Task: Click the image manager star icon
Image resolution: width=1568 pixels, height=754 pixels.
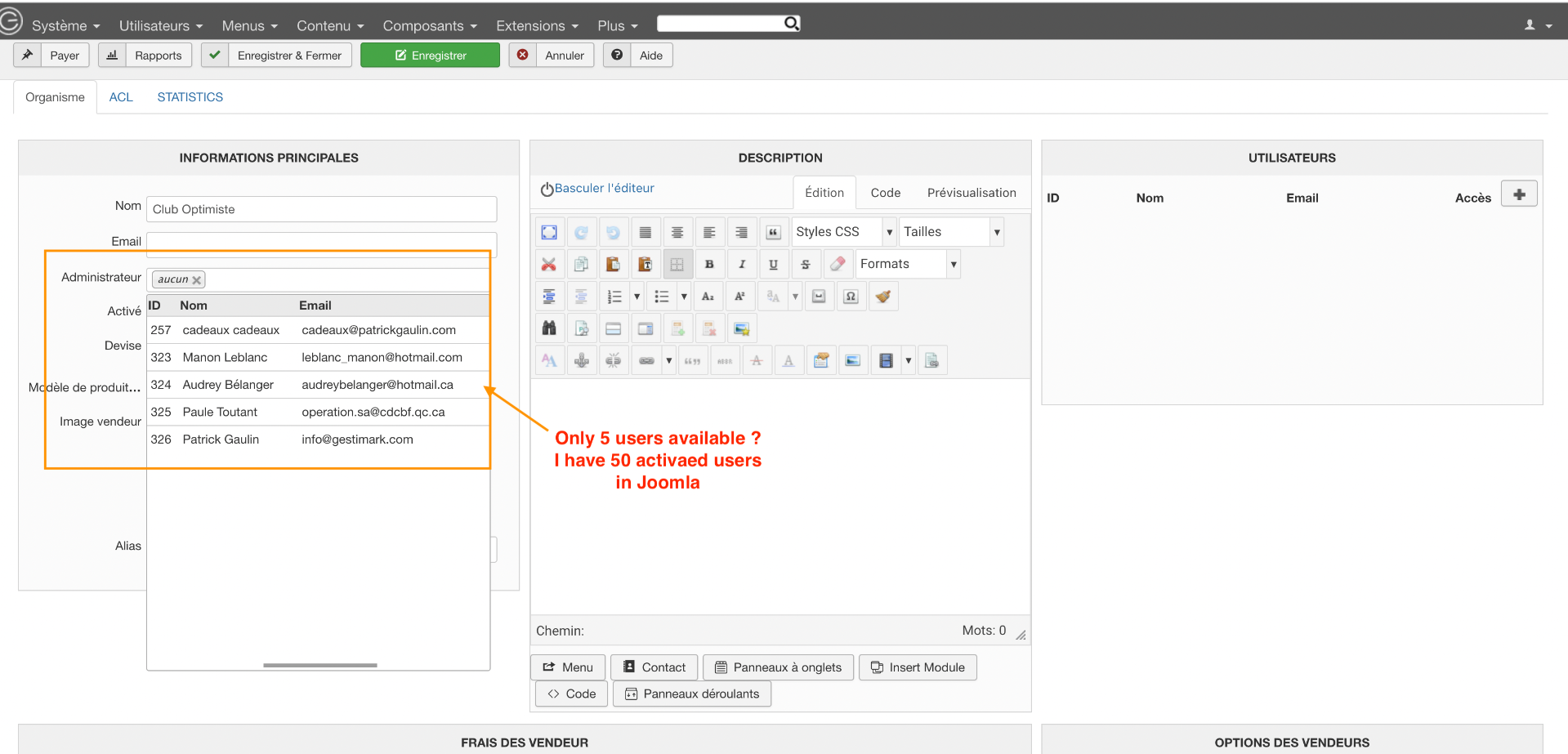Action: point(742,328)
